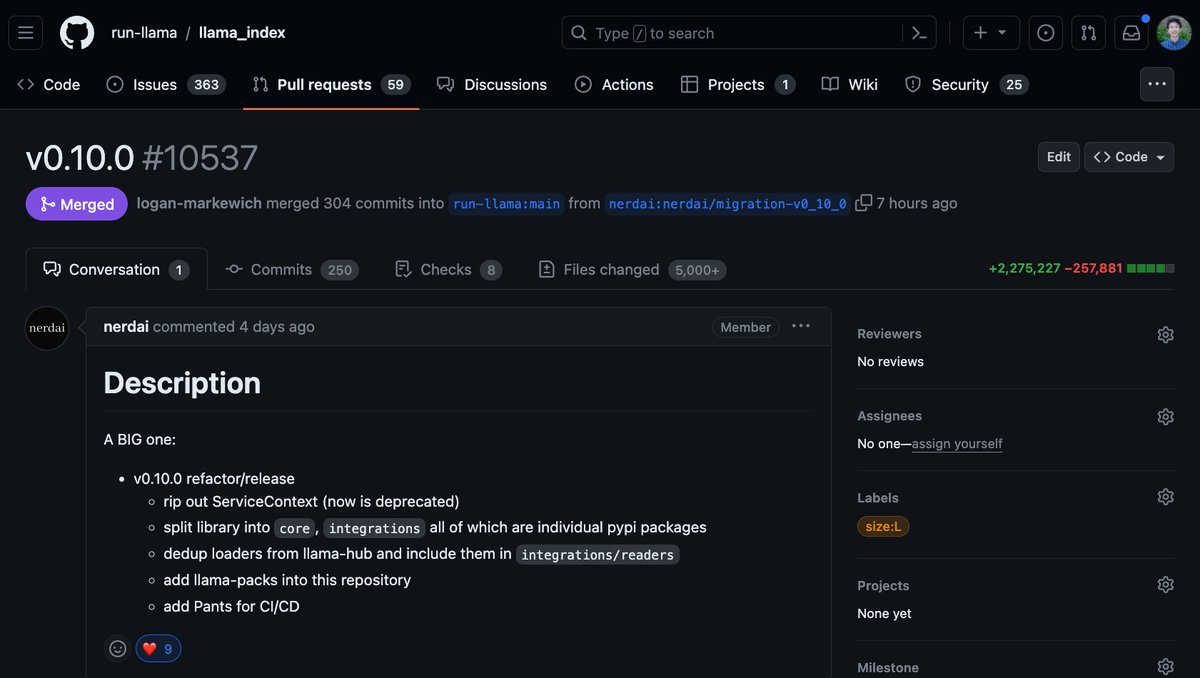Click the purple Merged status badge
1200x678 pixels.
coord(77,204)
